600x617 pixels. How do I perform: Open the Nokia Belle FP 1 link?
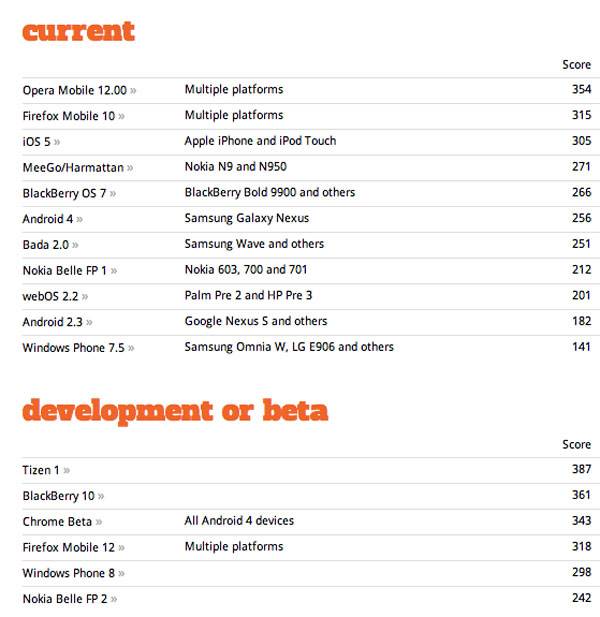click(x=70, y=271)
